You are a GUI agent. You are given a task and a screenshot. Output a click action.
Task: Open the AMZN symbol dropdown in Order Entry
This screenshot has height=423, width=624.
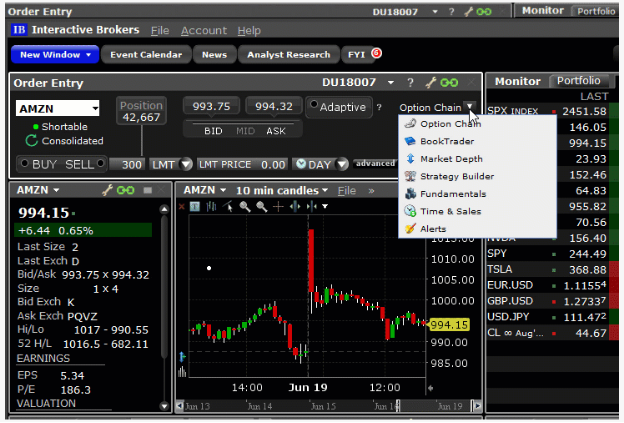[x=95, y=108]
